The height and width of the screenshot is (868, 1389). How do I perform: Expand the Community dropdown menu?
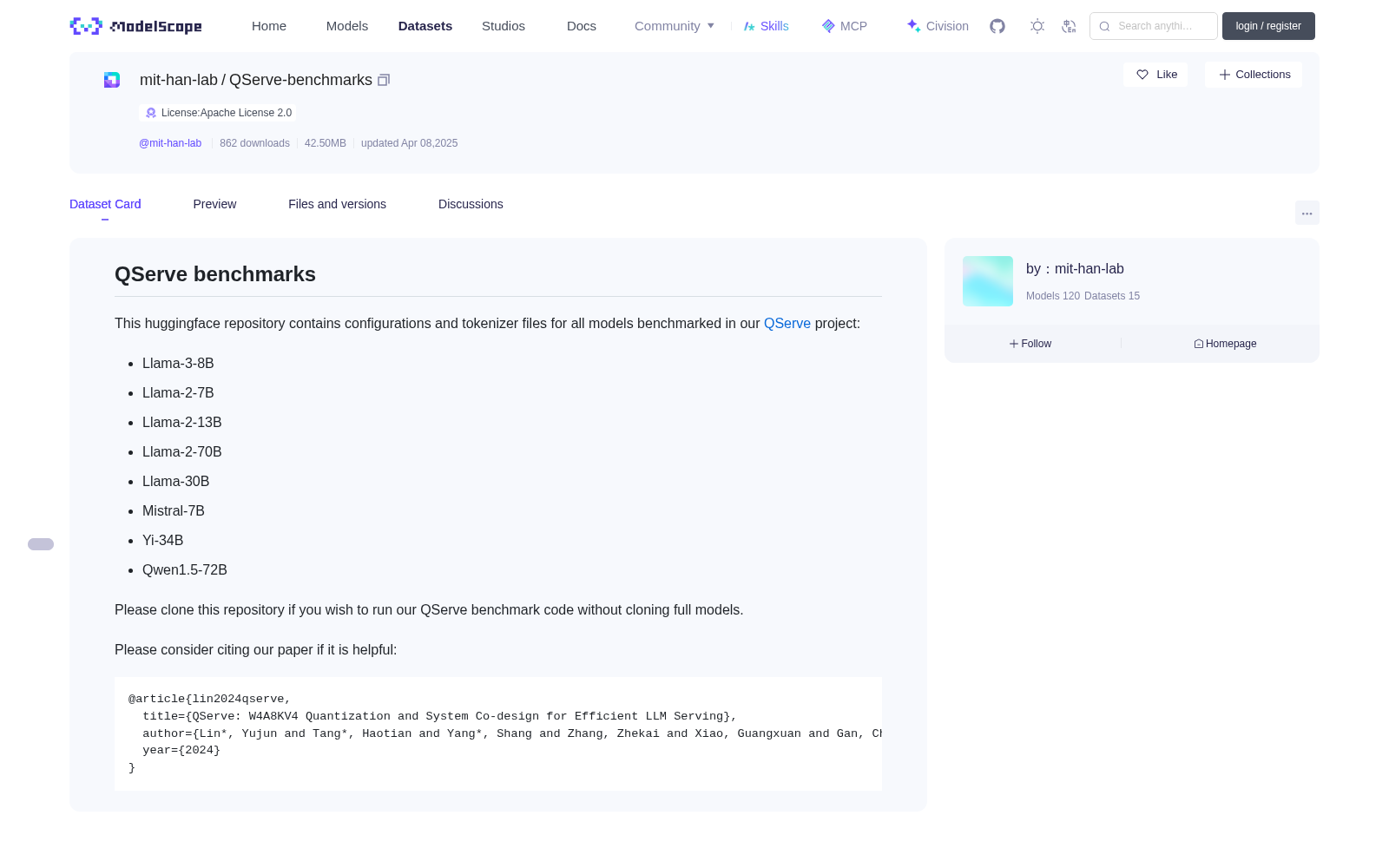click(x=675, y=26)
